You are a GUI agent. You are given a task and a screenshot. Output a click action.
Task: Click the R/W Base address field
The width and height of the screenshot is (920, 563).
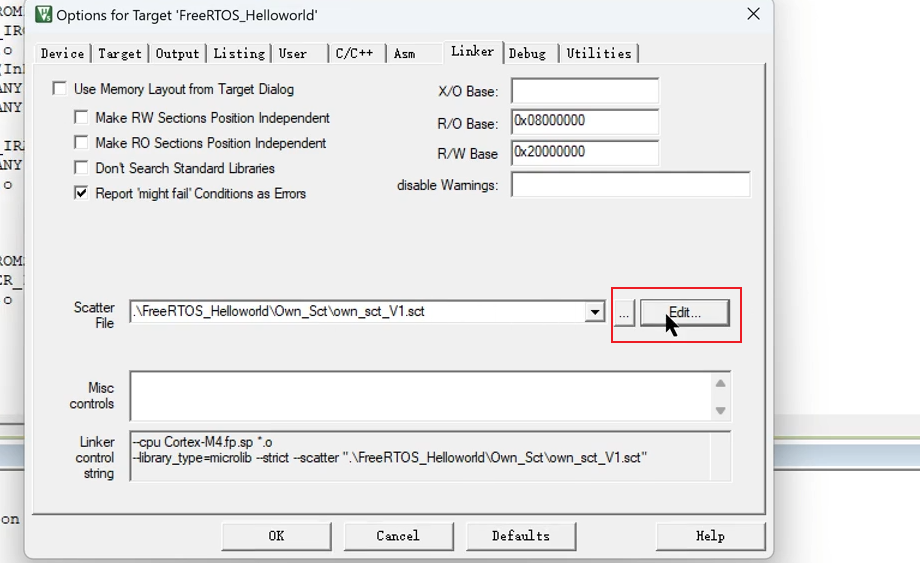(x=585, y=152)
